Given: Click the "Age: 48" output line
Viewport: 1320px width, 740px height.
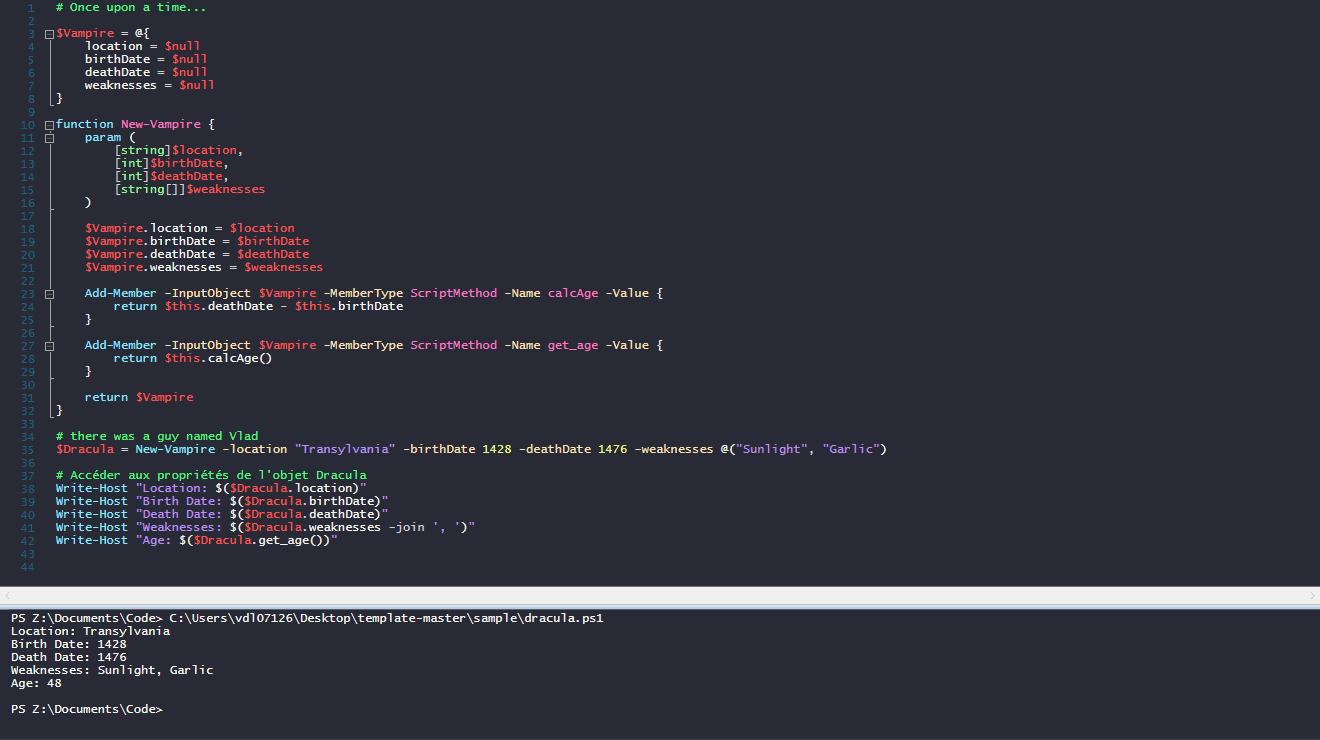Looking at the screenshot, I should [x=35, y=682].
